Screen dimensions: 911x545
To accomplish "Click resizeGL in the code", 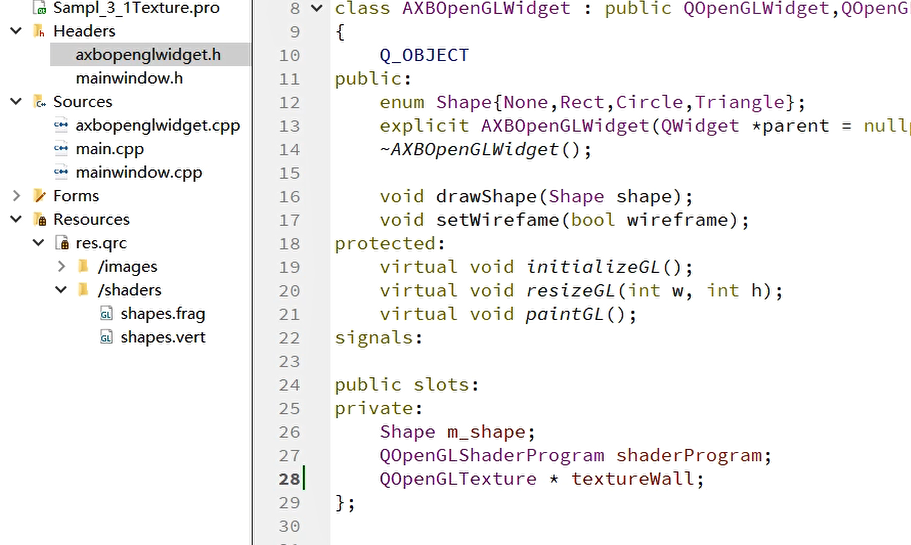I will (571, 291).
